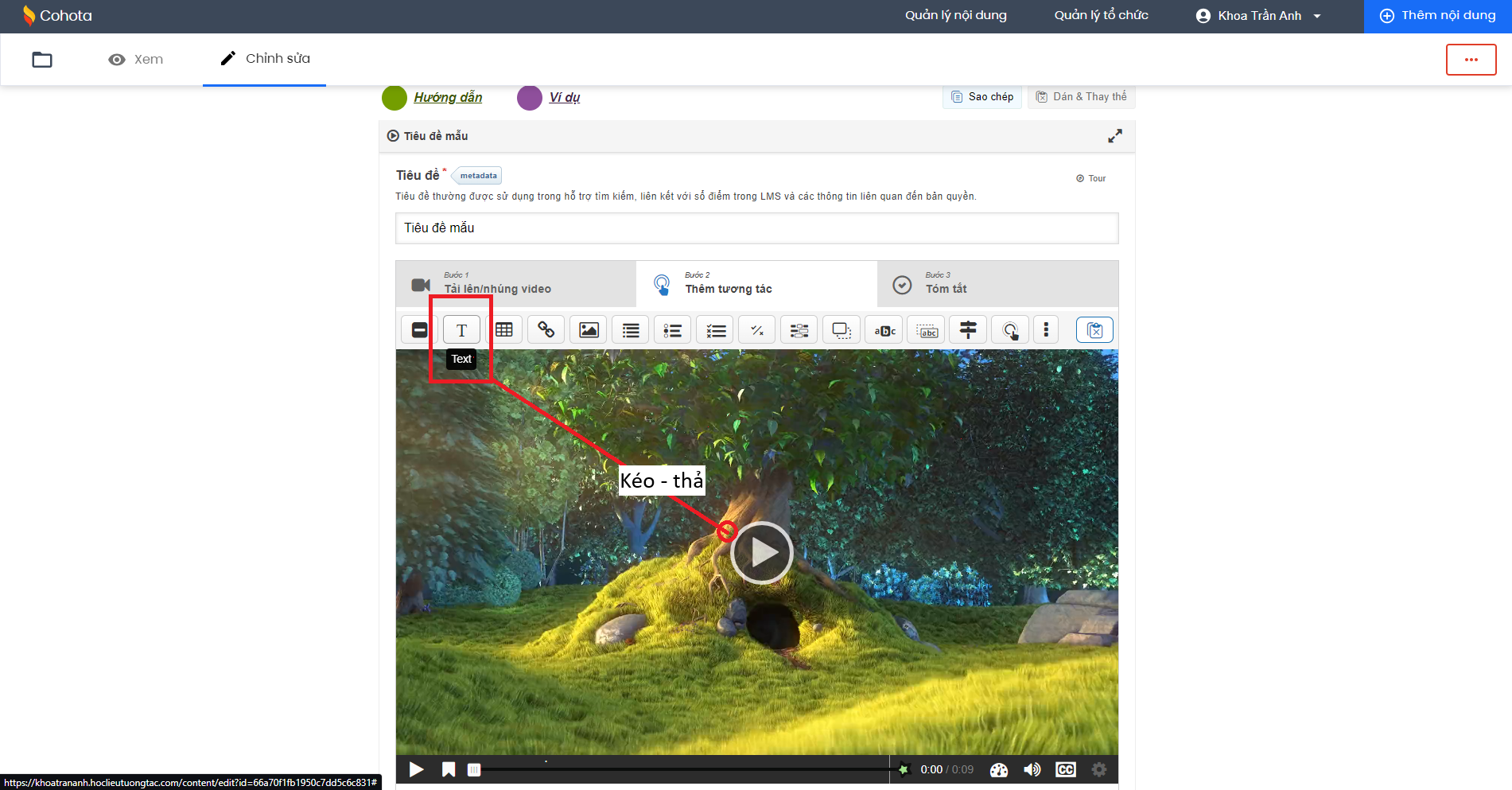Select the Text interaction tool
This screenshot has height=790, width=1512.
tap(461, 330)
